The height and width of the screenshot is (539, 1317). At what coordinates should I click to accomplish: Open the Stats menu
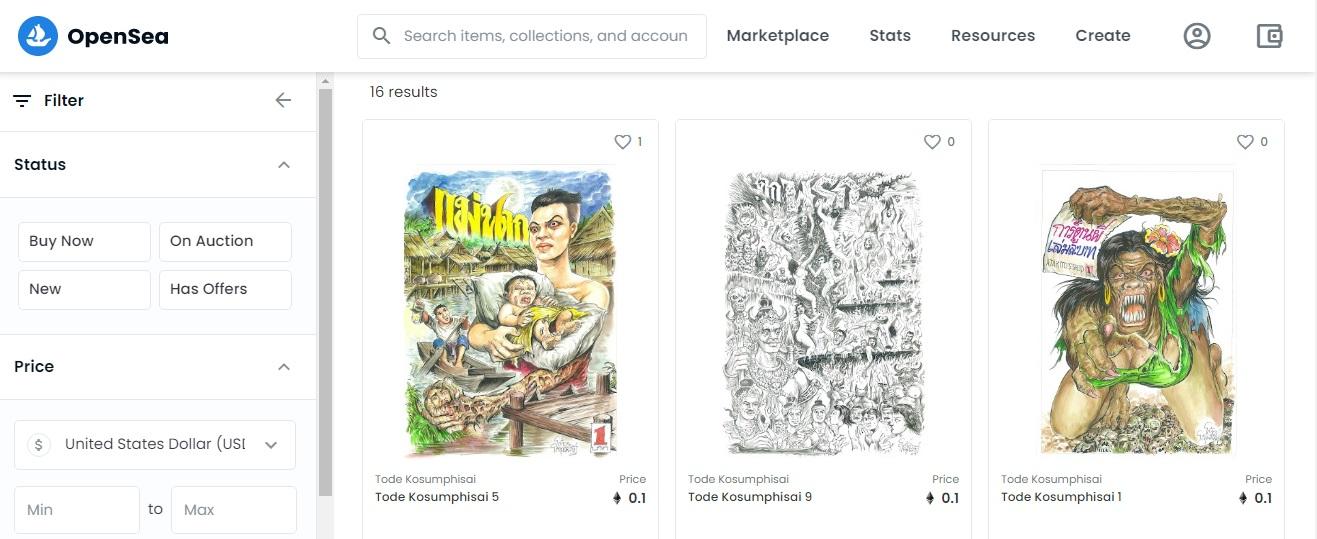889,36
